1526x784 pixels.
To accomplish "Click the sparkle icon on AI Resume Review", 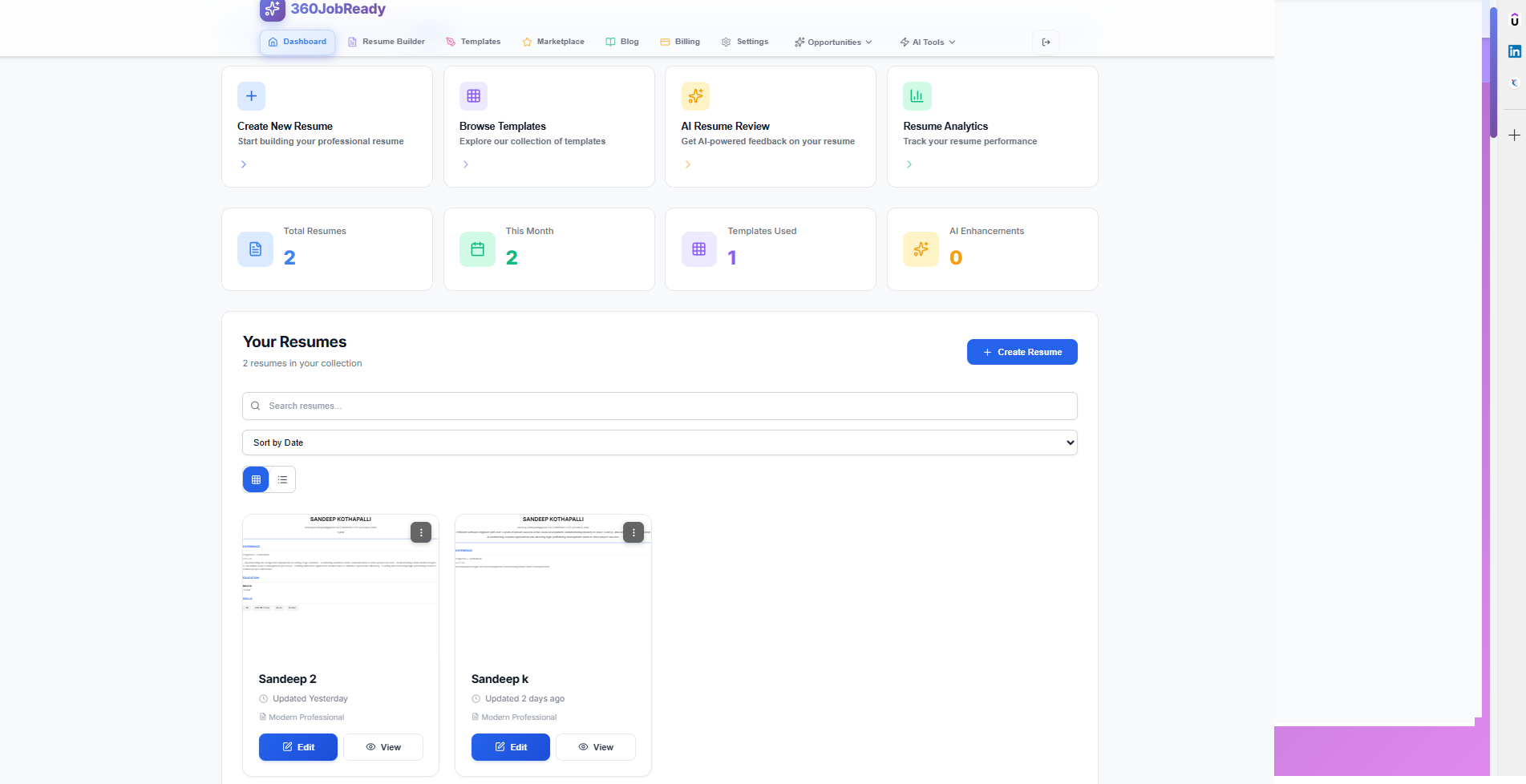I will point(695,96).
